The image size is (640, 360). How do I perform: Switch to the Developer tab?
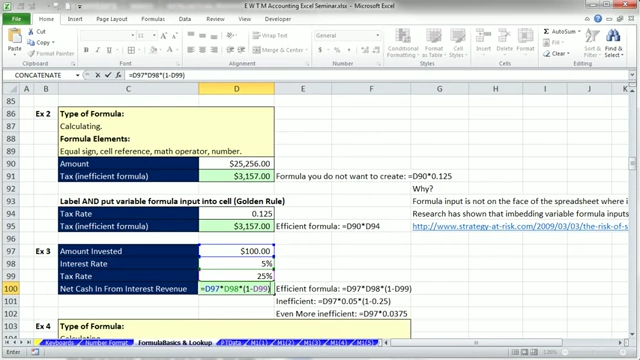pos(278,19)
